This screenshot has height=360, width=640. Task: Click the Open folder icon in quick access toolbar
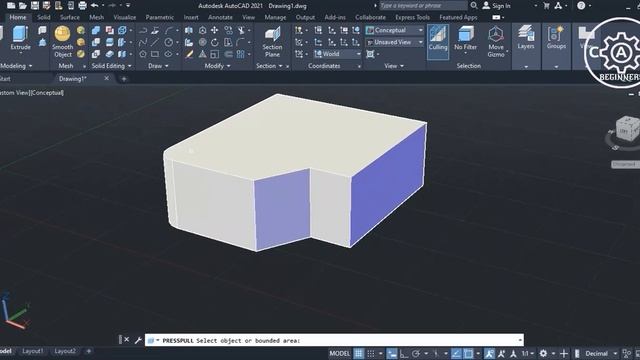pyautogui.click(x=23, y=5)
